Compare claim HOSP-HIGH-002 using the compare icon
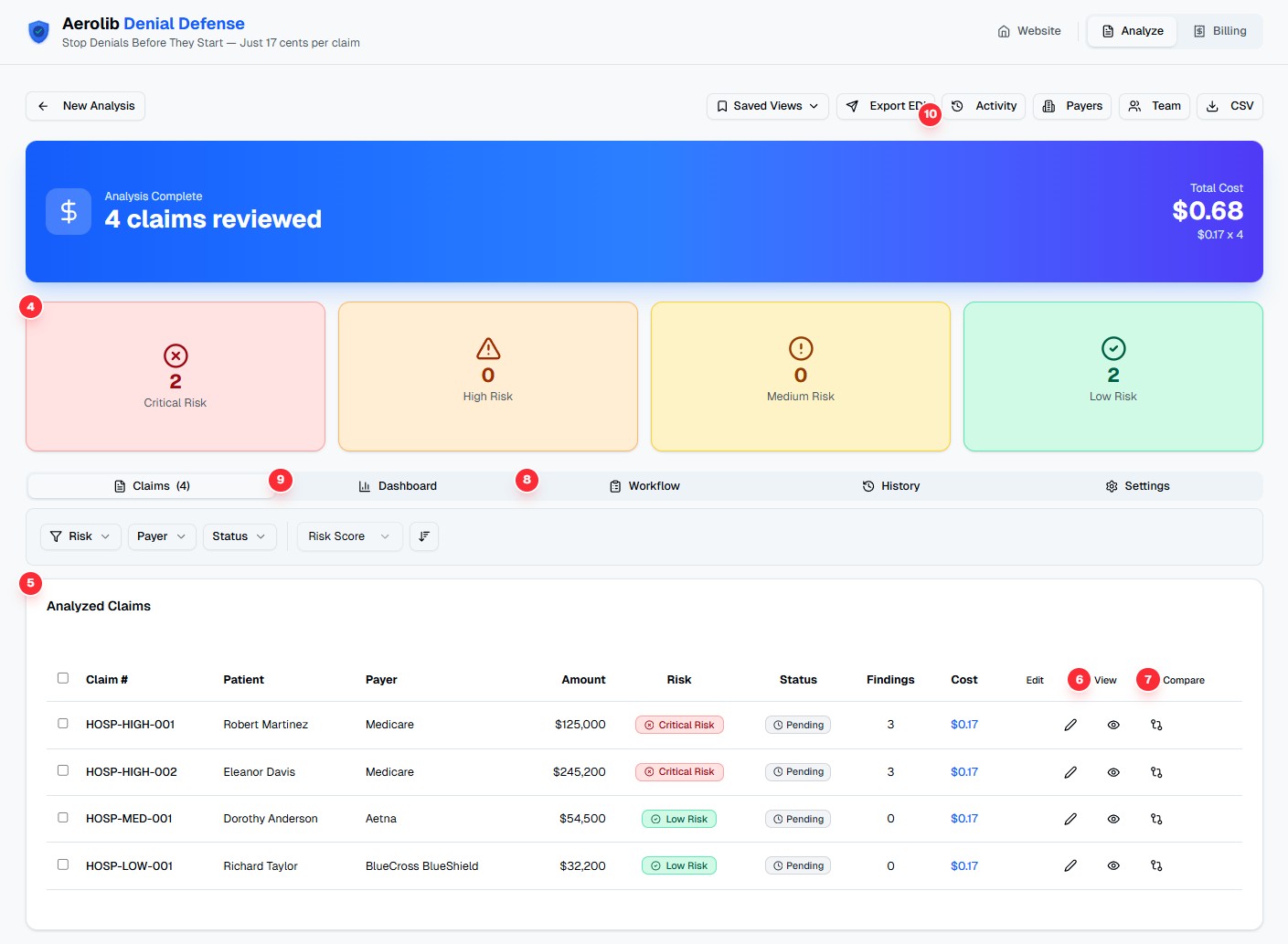The height and width of the screenshot is (944, 1288). tap(1155, 772)
